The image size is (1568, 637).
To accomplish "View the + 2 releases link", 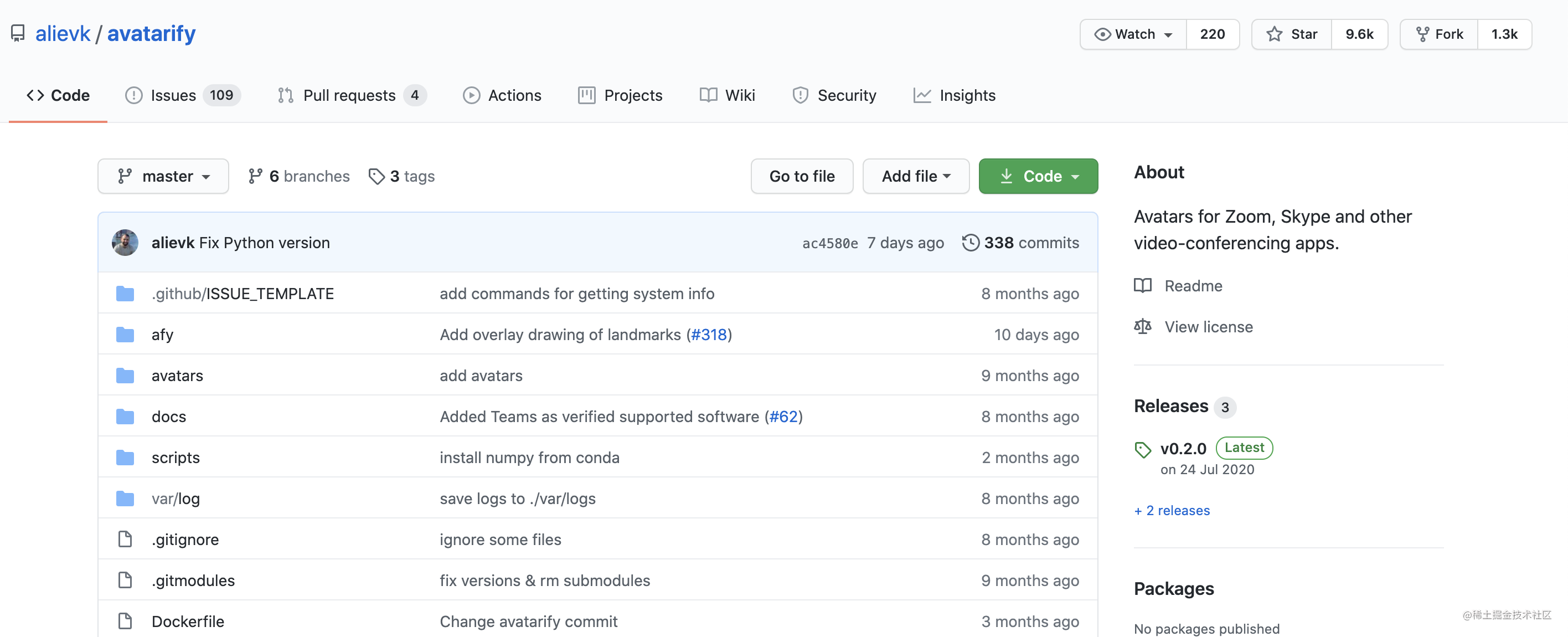I will coord(1172,510).
